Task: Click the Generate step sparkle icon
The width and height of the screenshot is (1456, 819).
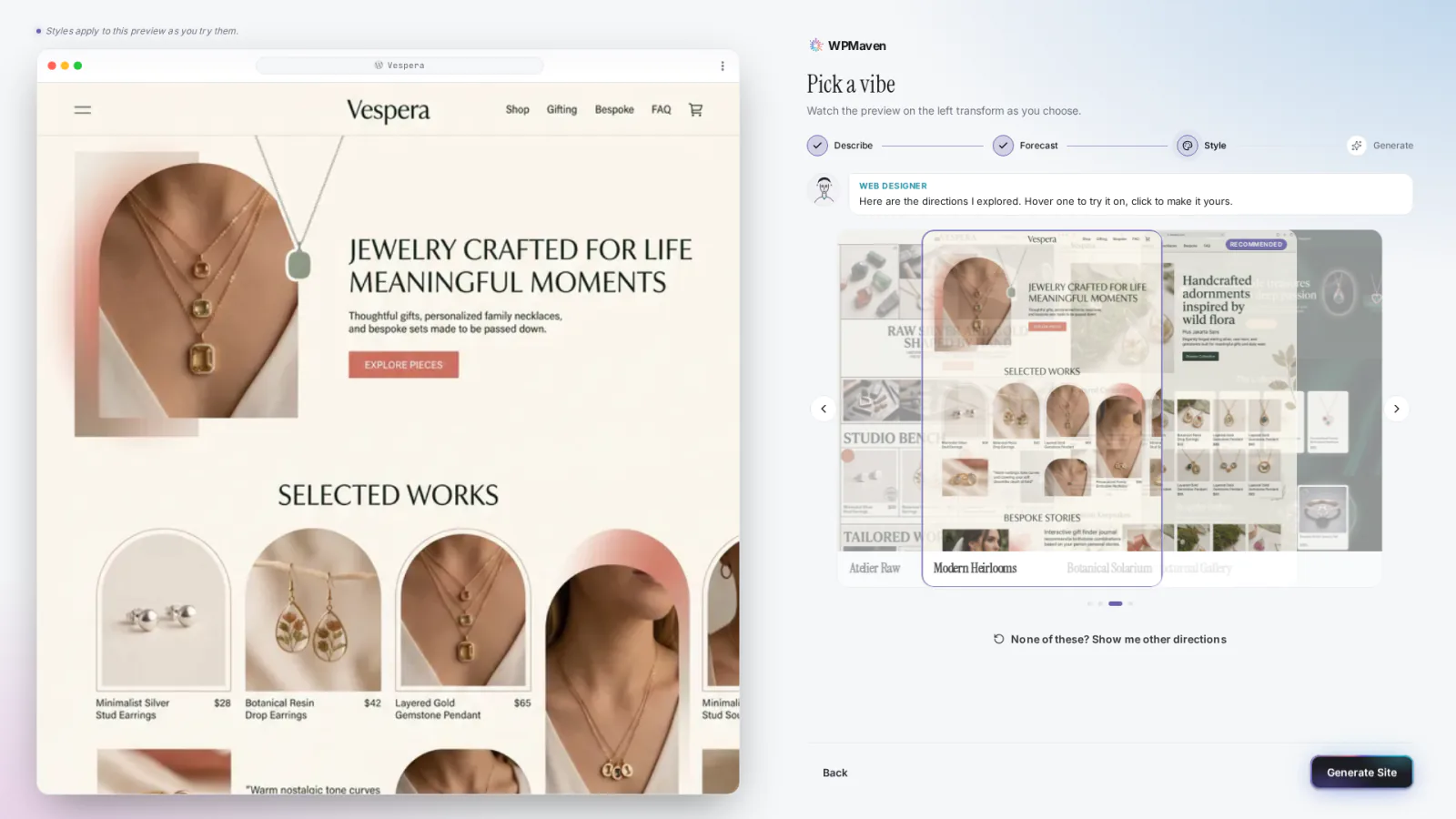Action: 1357,146
